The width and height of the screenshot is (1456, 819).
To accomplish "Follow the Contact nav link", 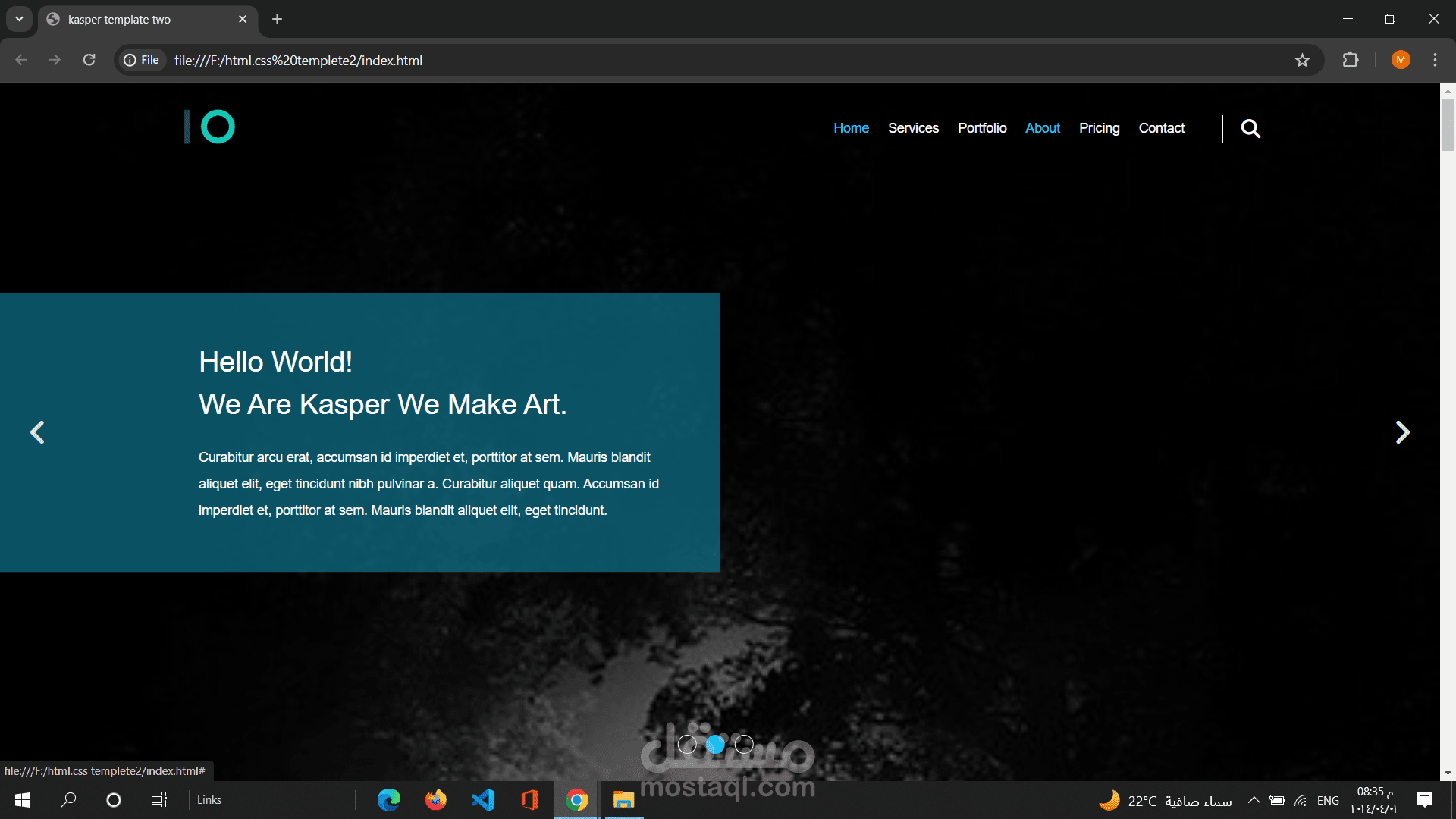I will coord(1161,128).
